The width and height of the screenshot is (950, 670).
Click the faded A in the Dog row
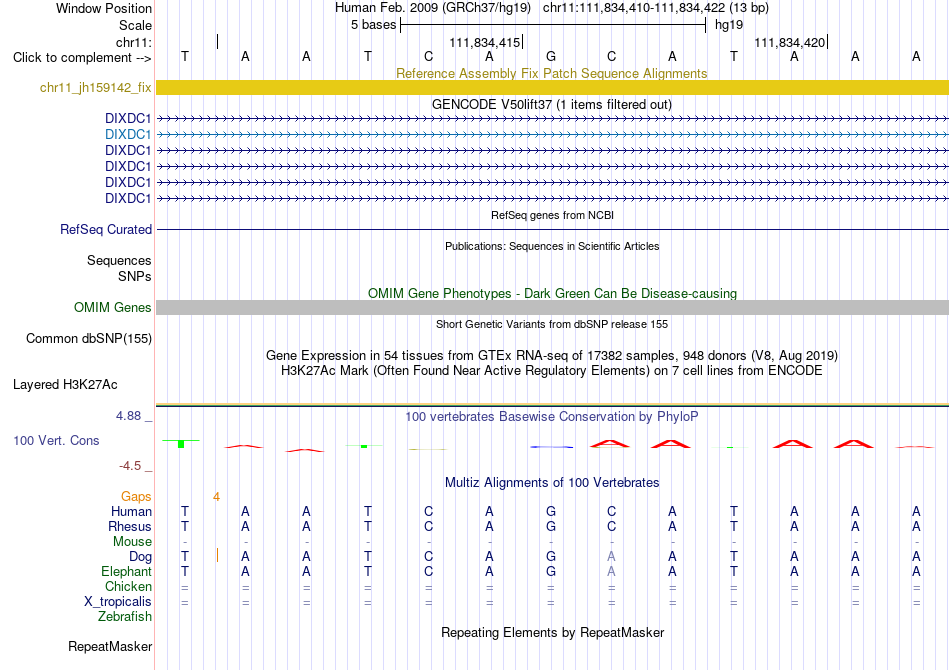tap(611, 556)
